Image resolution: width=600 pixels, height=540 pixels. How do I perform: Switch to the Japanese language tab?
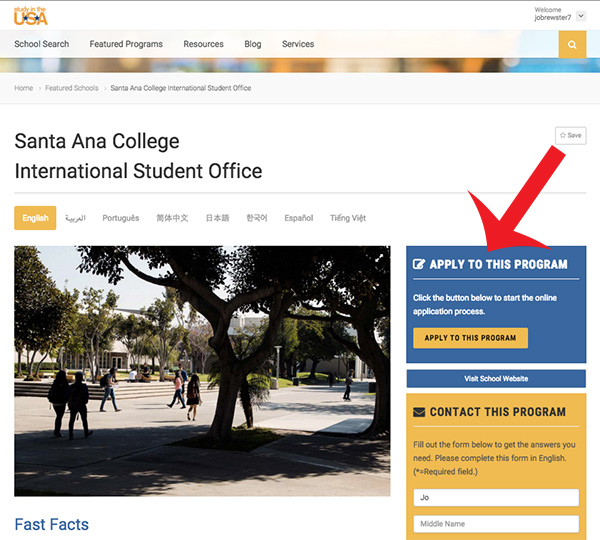[217, 218]
